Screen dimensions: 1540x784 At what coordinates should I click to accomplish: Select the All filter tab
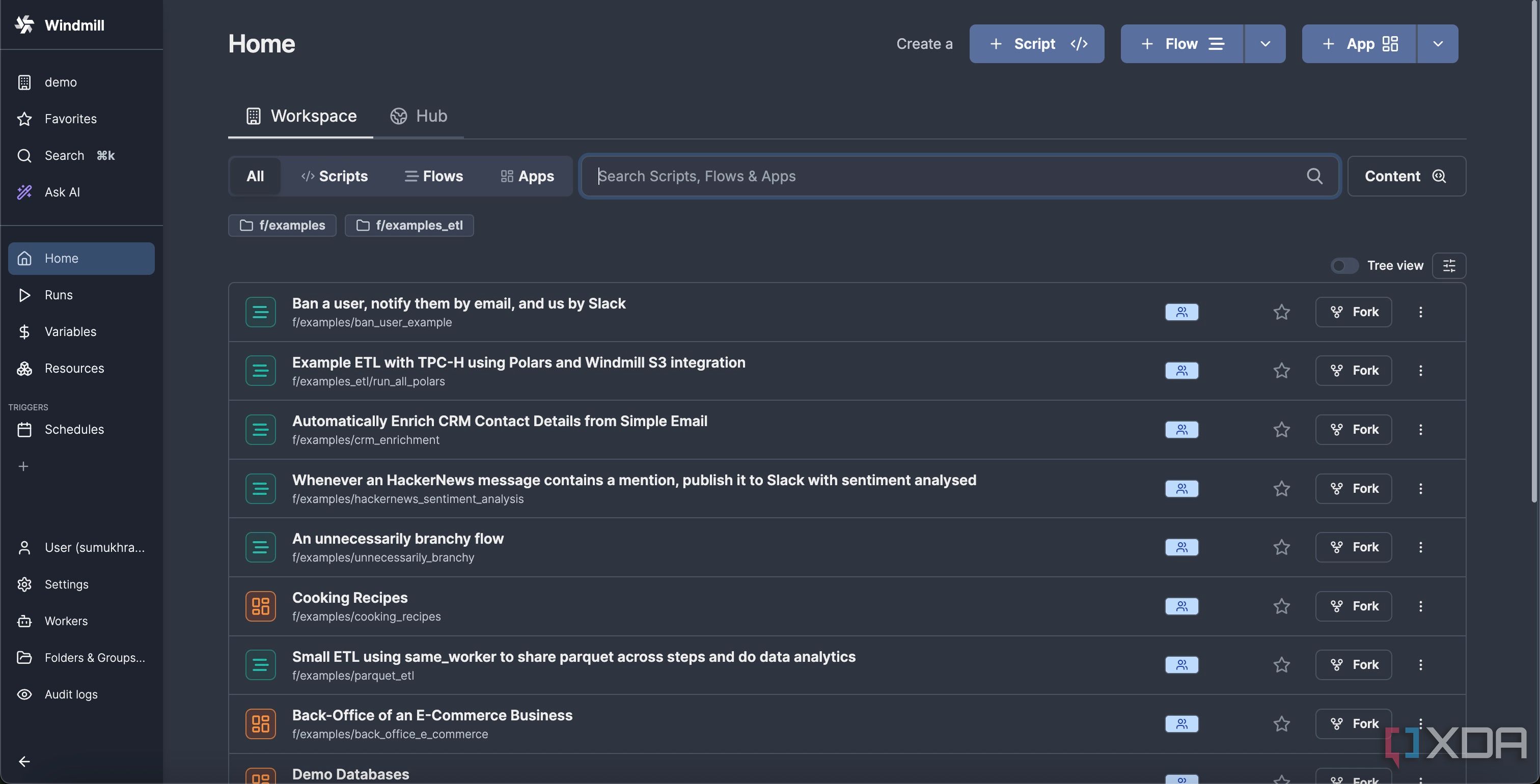tap(255, 176)
